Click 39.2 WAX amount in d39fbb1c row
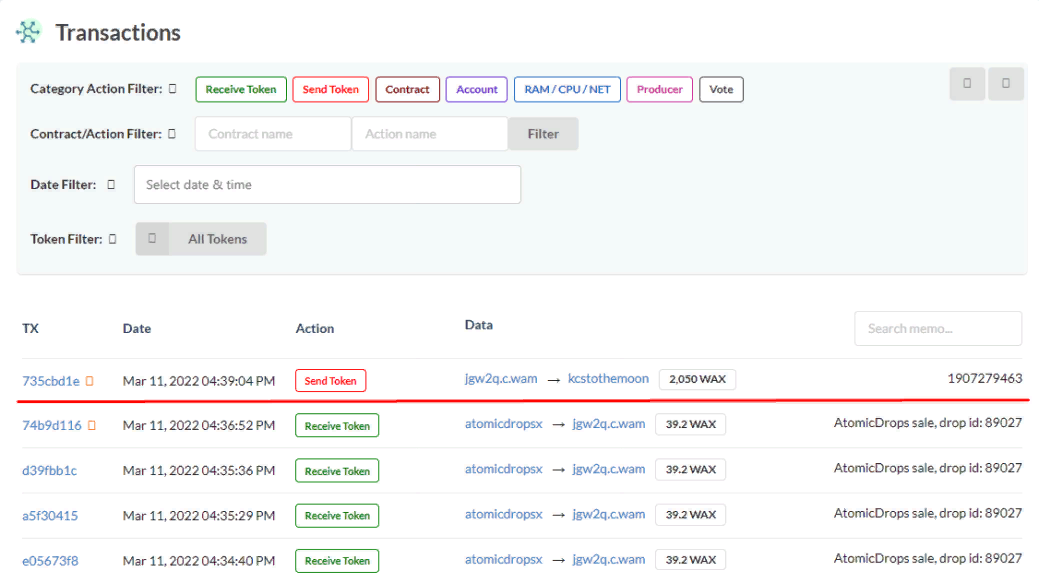 [690, 469]
